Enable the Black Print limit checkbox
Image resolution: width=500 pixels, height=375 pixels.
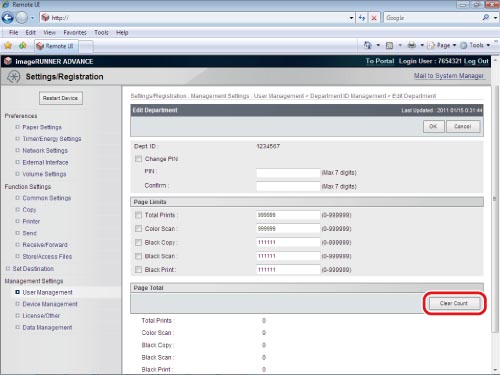(x=138, y=270)
